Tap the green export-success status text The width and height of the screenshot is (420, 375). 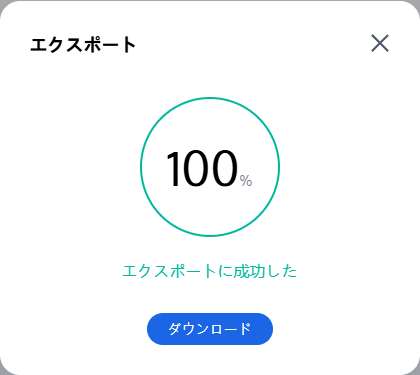[210, 271]
